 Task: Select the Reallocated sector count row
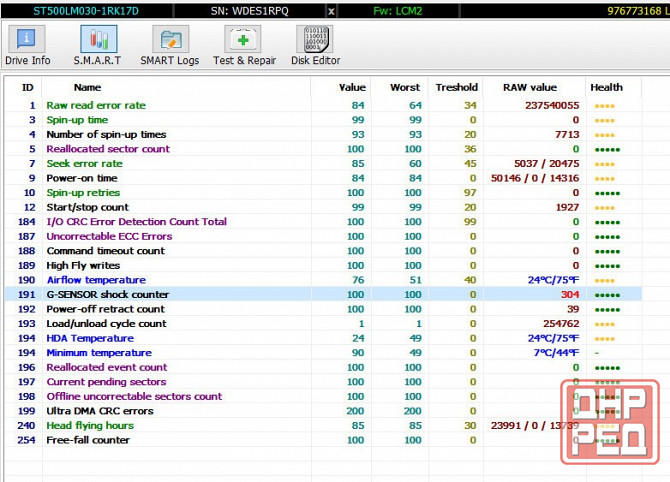[323, 149]
